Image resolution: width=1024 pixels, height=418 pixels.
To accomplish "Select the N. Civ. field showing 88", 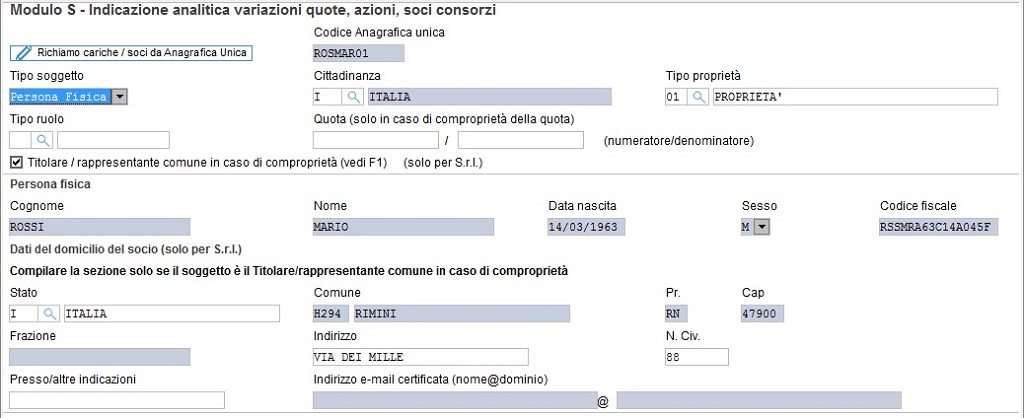I will 696,357.
